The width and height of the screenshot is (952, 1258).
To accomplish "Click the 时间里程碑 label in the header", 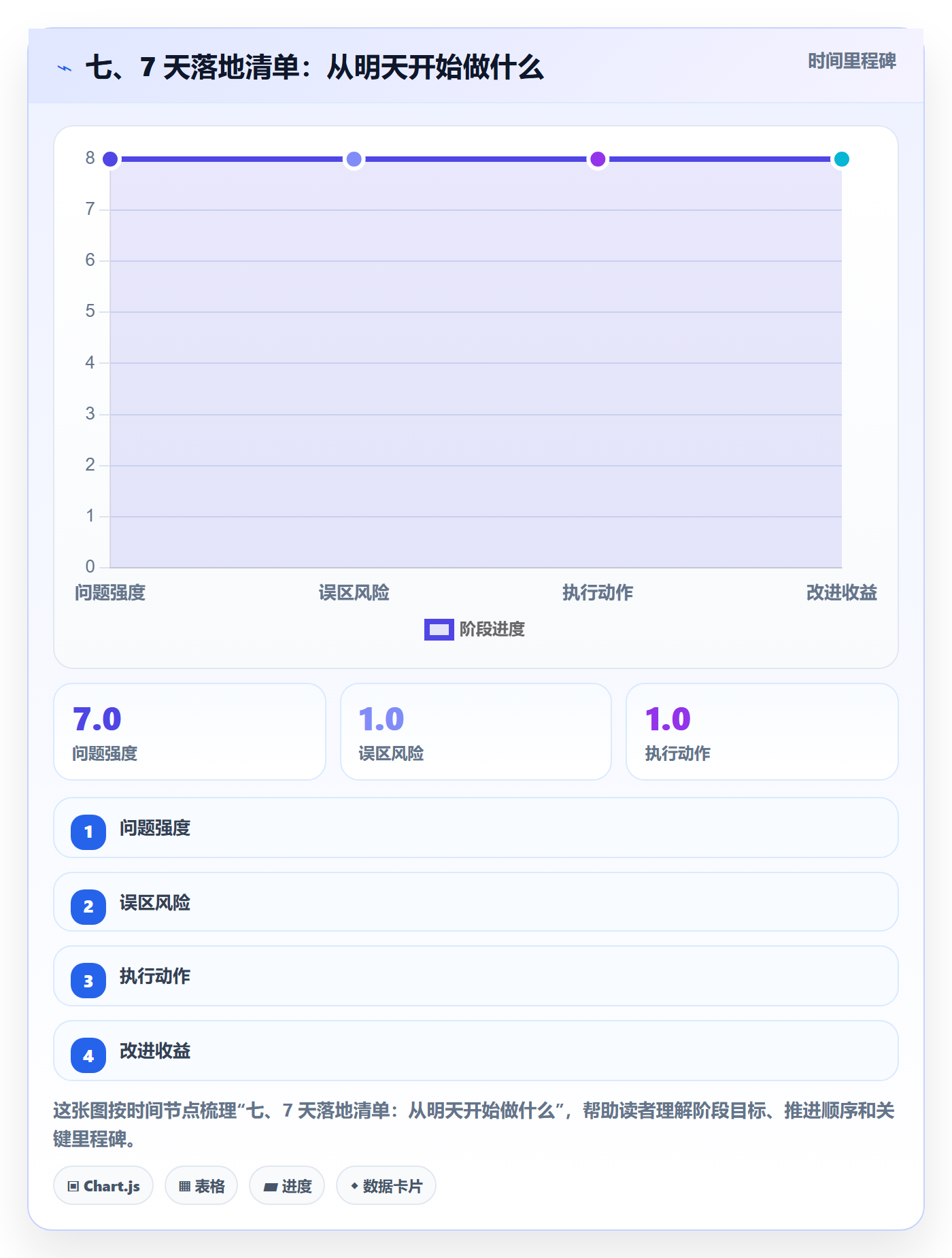I will [851, 61].
